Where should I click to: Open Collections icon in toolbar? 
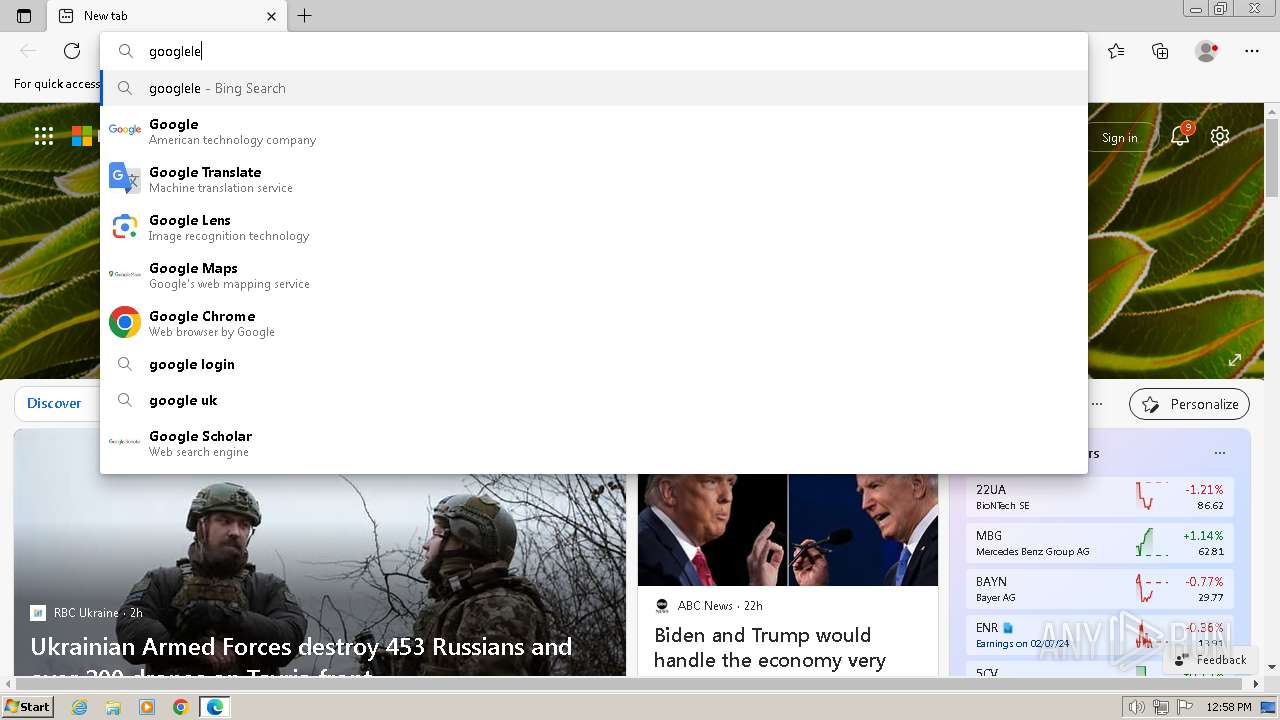(x=1160, y=51)
